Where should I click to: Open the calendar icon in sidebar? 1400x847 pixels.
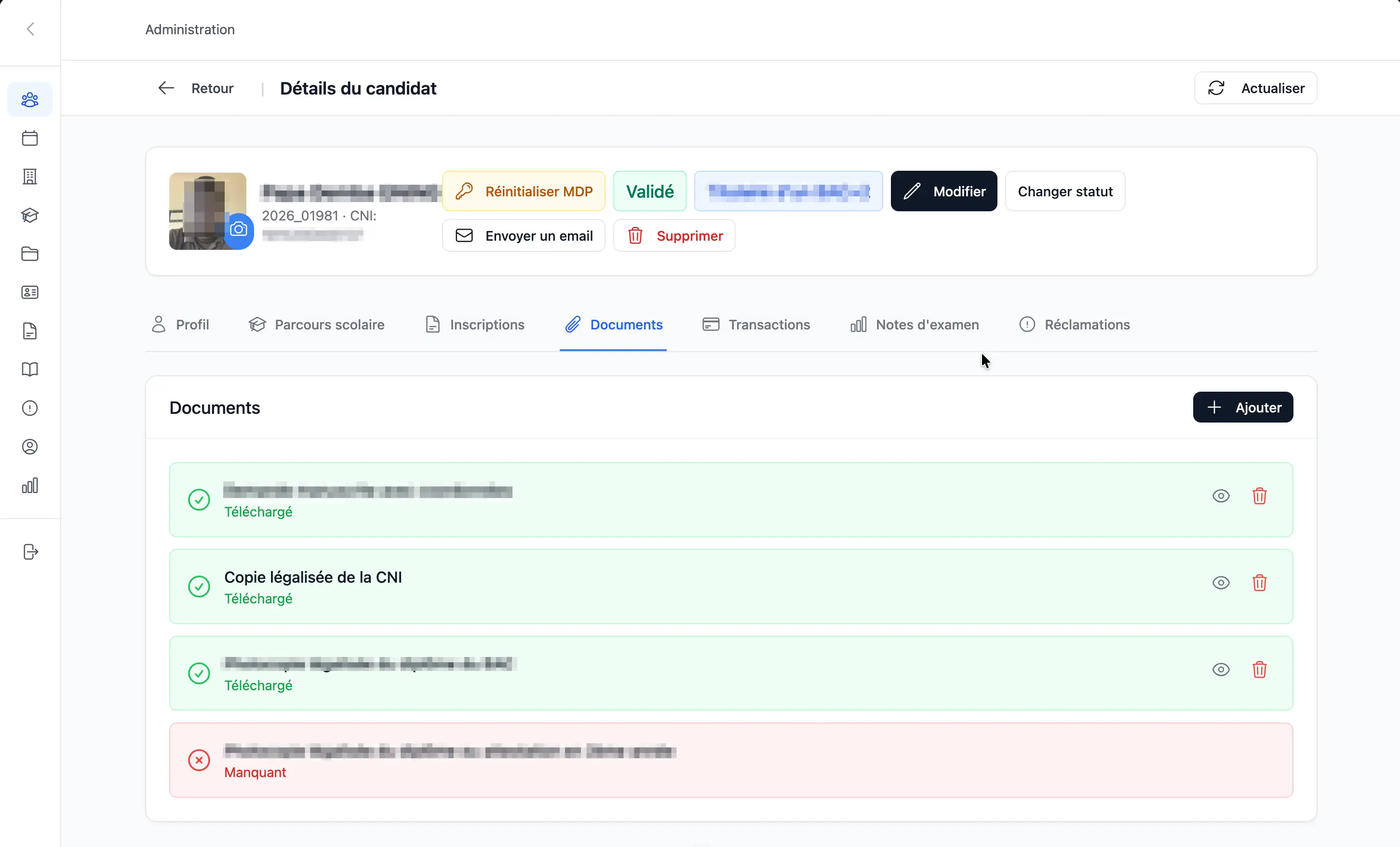29,138
